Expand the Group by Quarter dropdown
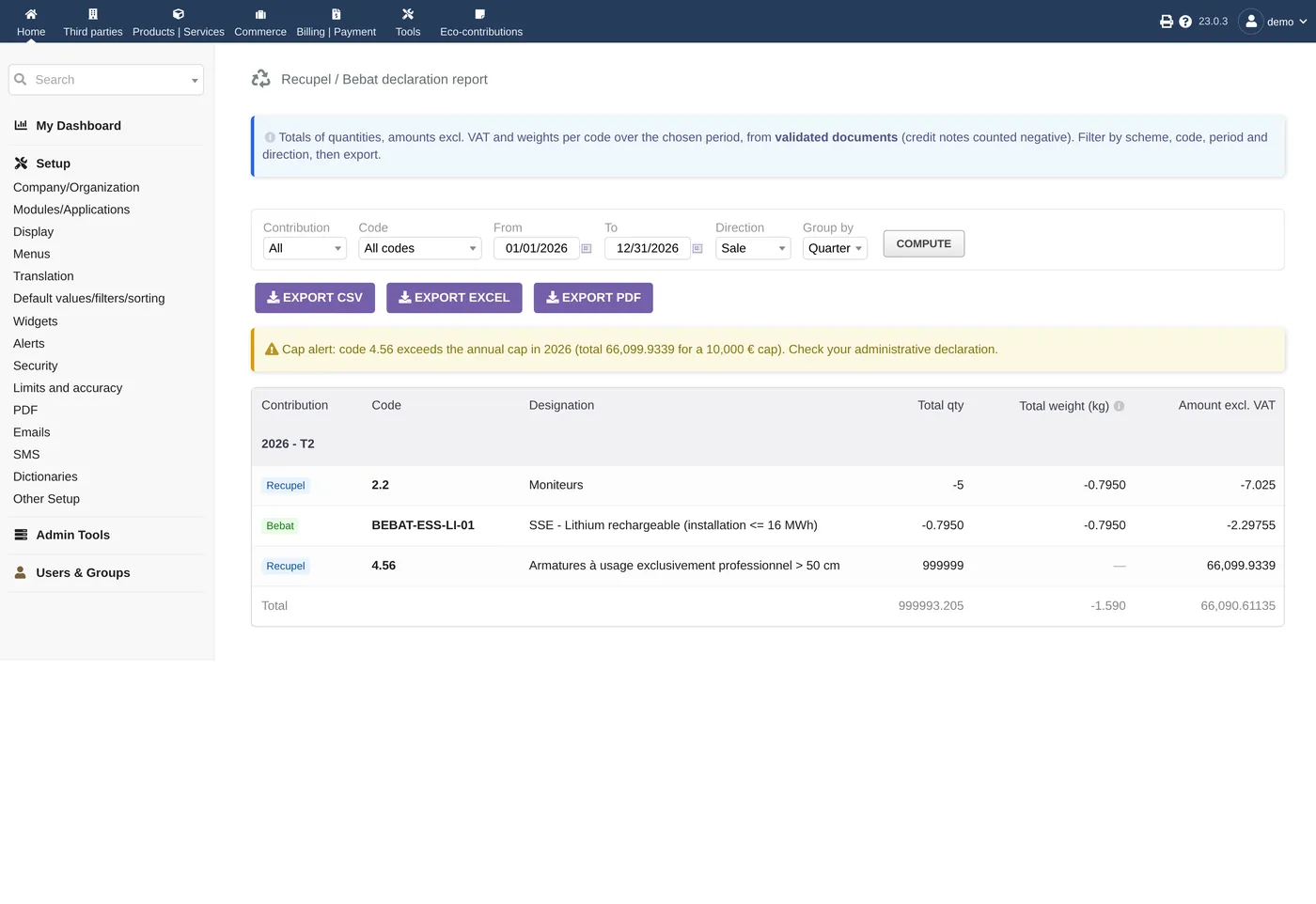The height and width of the screenshot is (904, 1316). (835, 248)
